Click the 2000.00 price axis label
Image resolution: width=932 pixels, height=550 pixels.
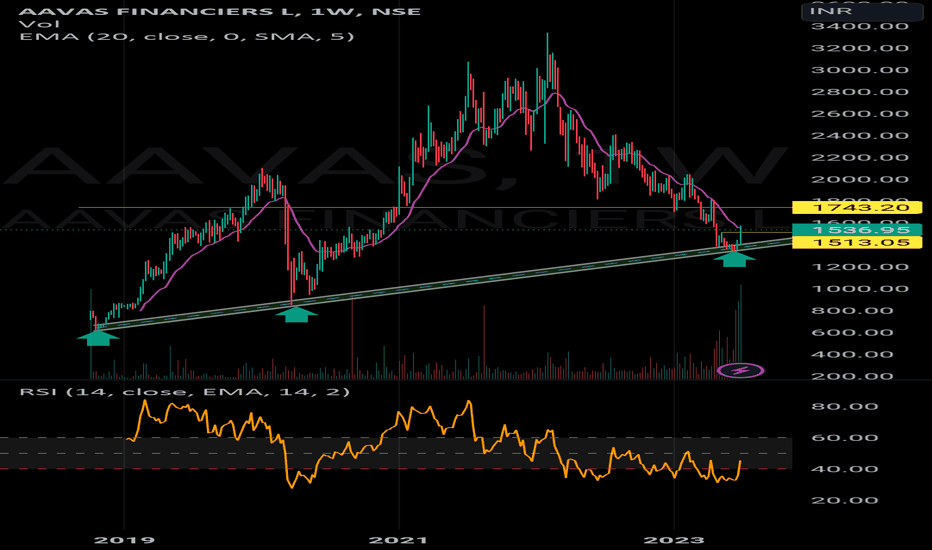click(x=860, y=180)
